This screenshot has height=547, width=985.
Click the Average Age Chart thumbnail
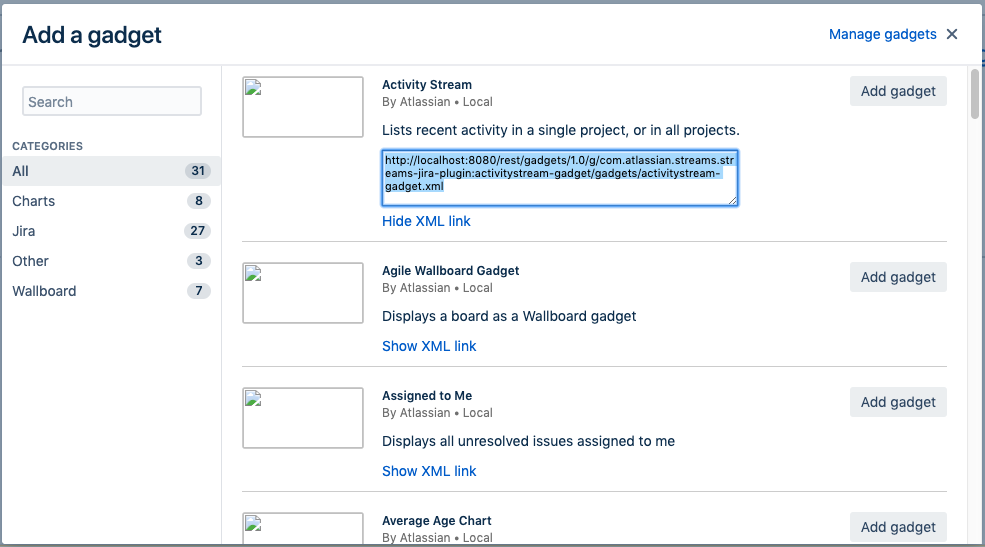point(303,528)
